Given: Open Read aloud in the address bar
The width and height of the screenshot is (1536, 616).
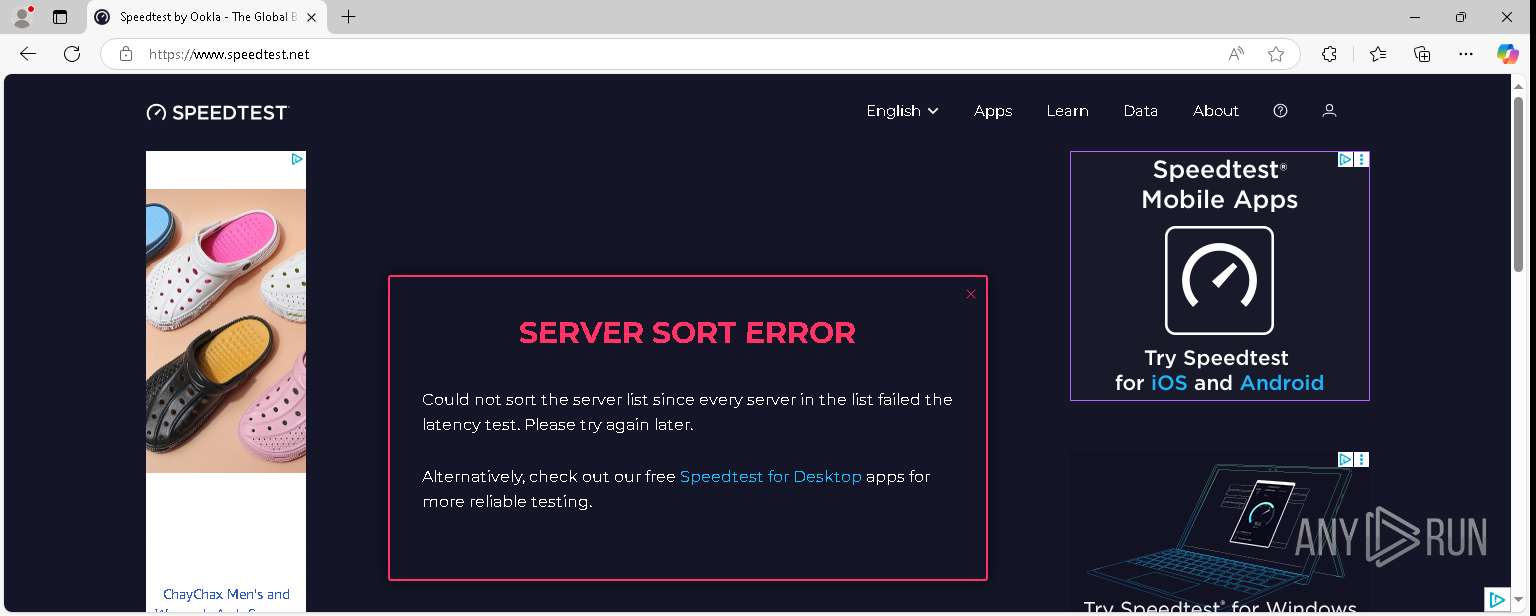Looking at the screenshot, I should 1236,54.
